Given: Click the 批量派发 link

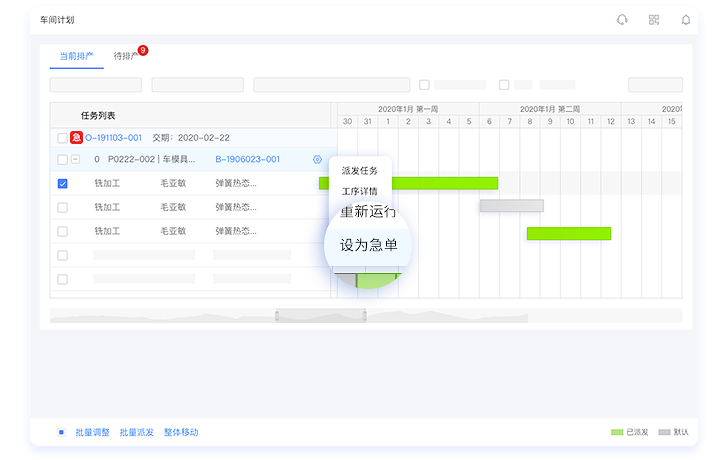Looking at the screenshot, I should point(137,432).
